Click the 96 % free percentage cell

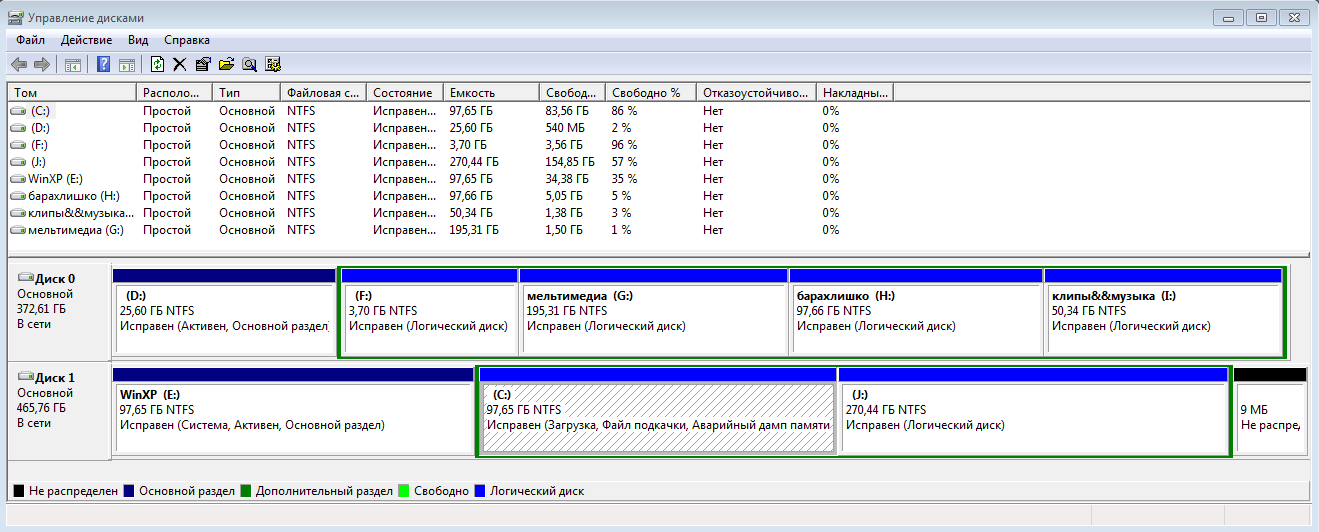point(625,145)
